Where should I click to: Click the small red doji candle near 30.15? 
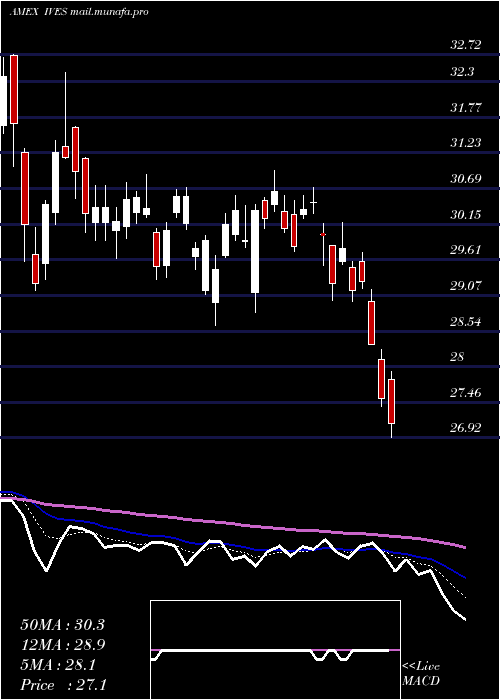coord(323,234)
